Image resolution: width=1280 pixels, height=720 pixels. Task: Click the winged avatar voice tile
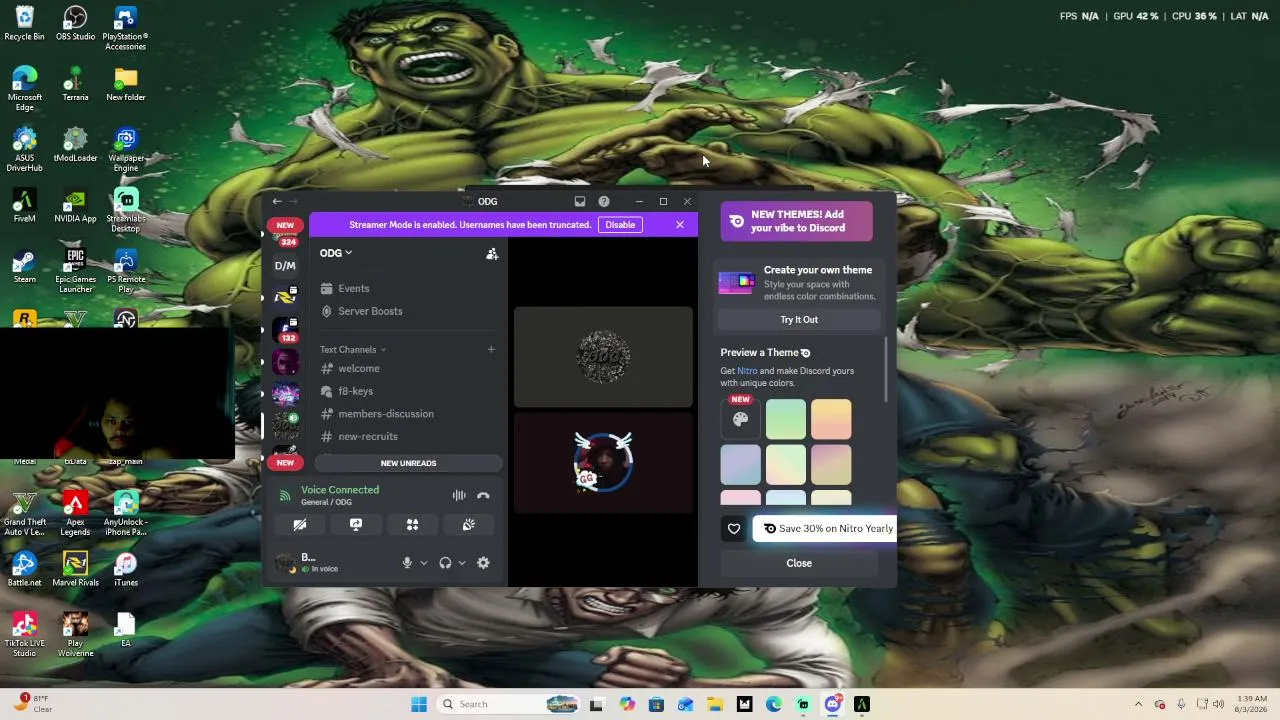(603, 463)
